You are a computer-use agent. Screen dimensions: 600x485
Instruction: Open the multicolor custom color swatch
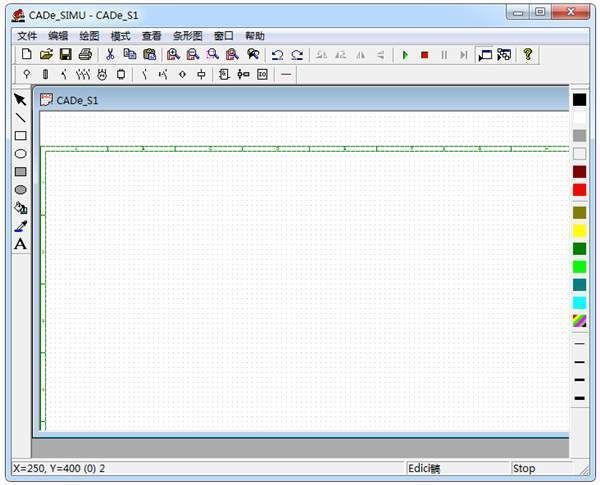click(x=579, y=321)
